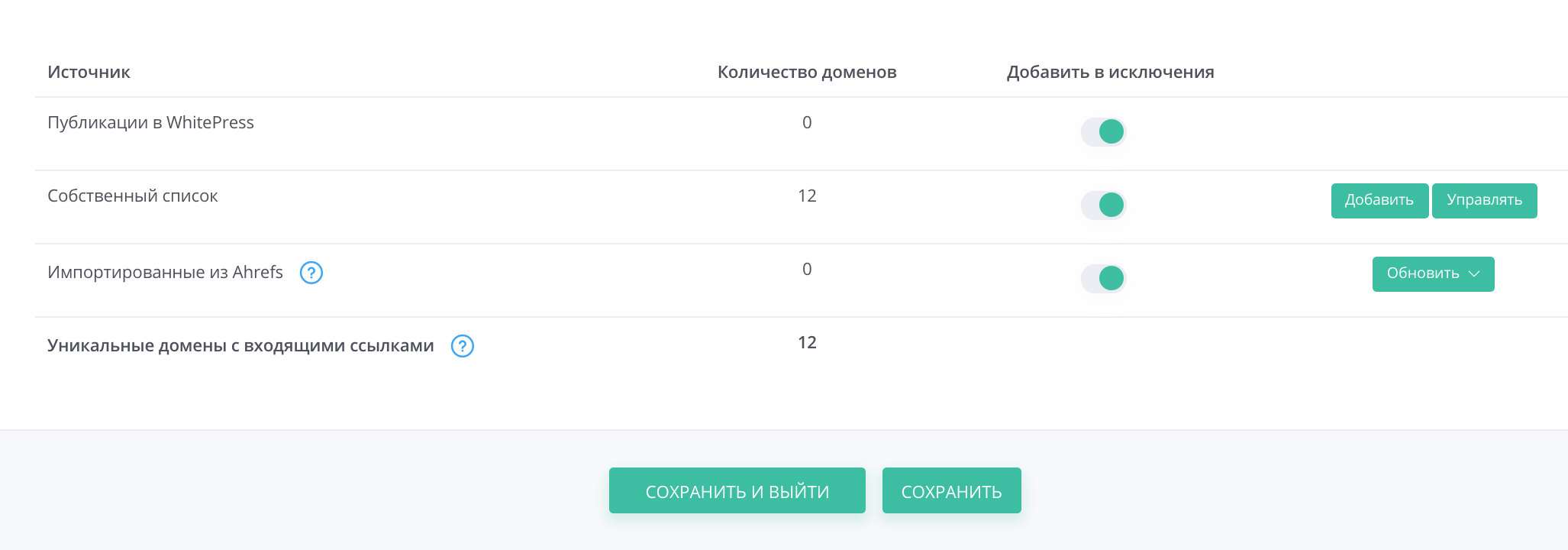This screenshot has width=1568, height=550.
Task: Disable the Публикации в WhitePress exclusion toggle
Action: tap(1103, 131)
